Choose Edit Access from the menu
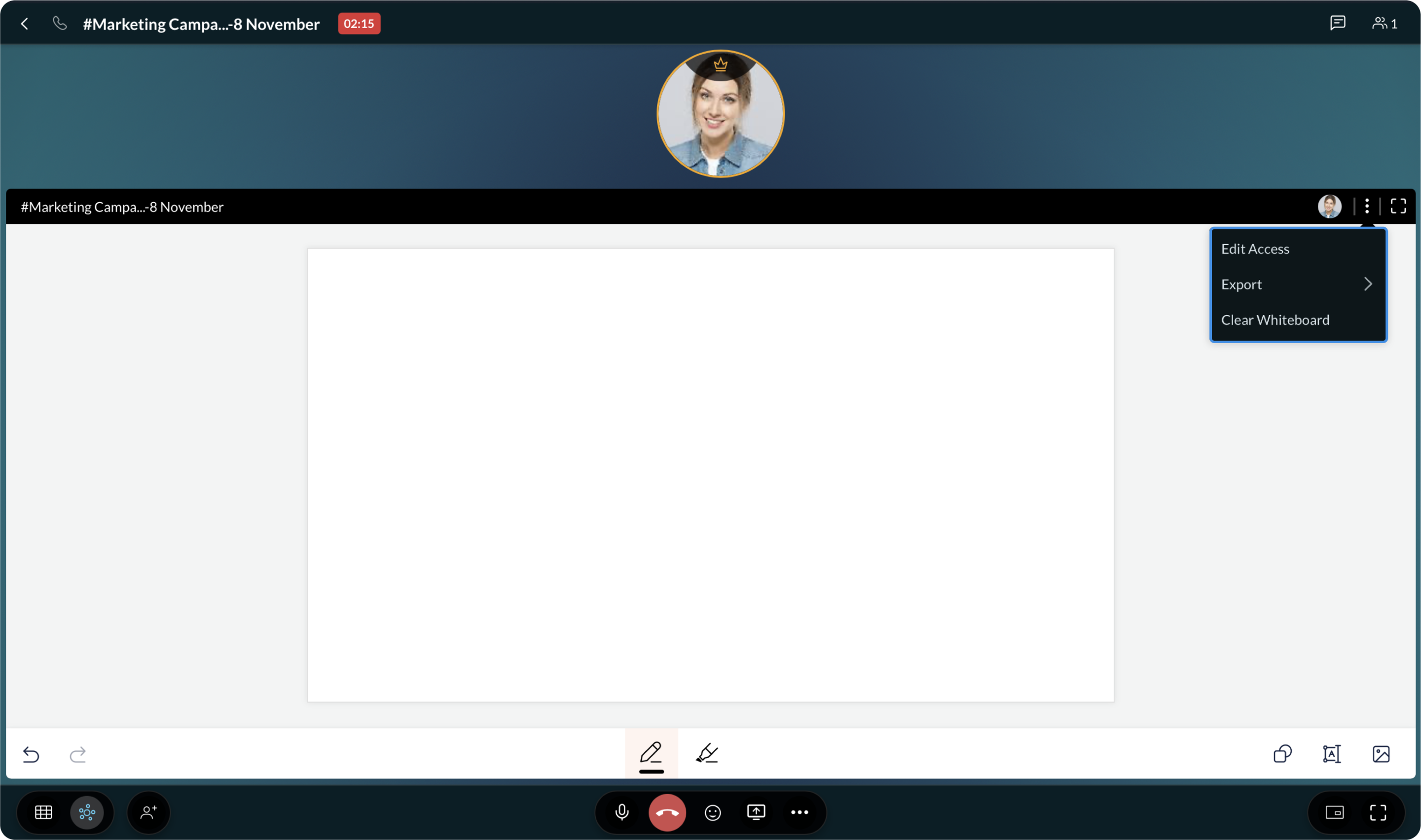This screenshot has height=840, width=1421. (1298, 249)
